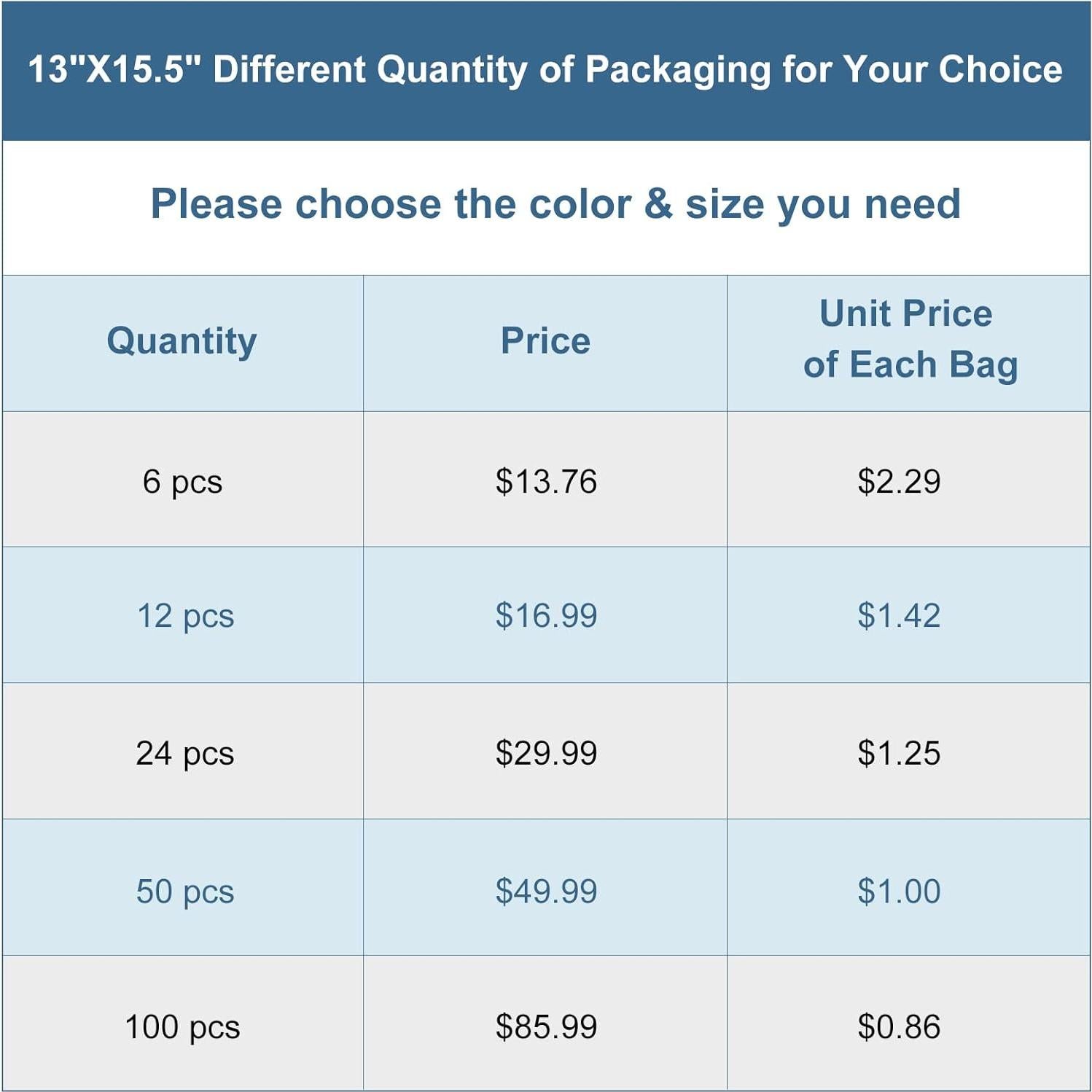1092x1092 pixels.
Task: Click the 13"X15.5" packaging title banner
Action: click(545, 70)
